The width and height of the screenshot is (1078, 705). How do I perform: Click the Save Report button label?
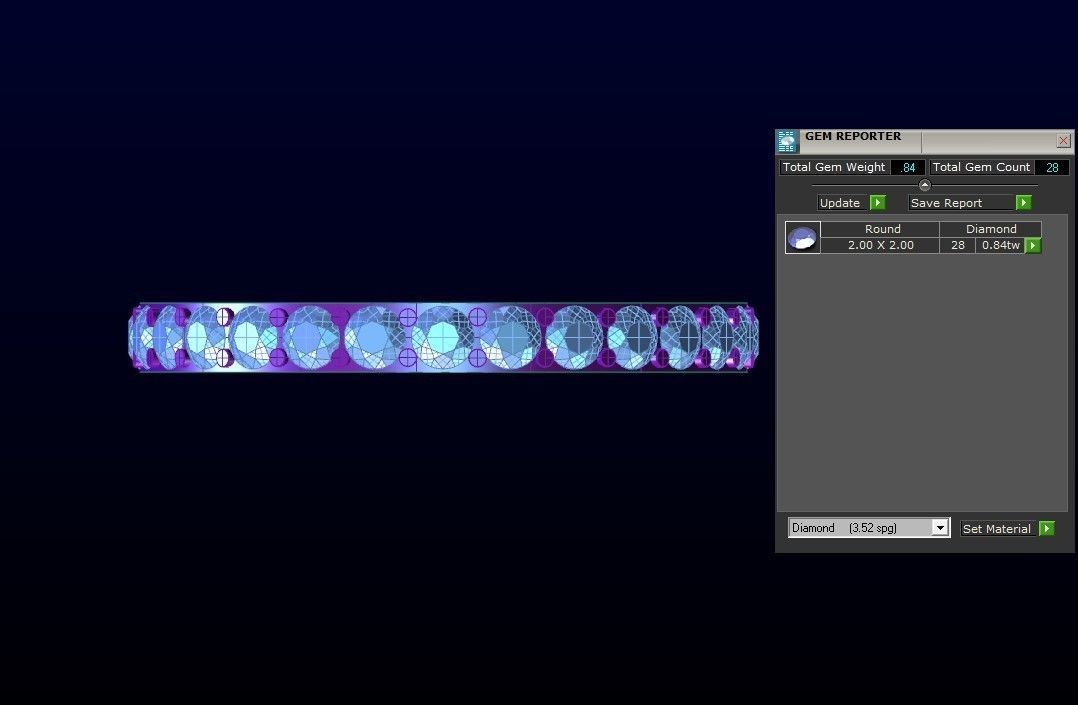click(x=962, y=203)
